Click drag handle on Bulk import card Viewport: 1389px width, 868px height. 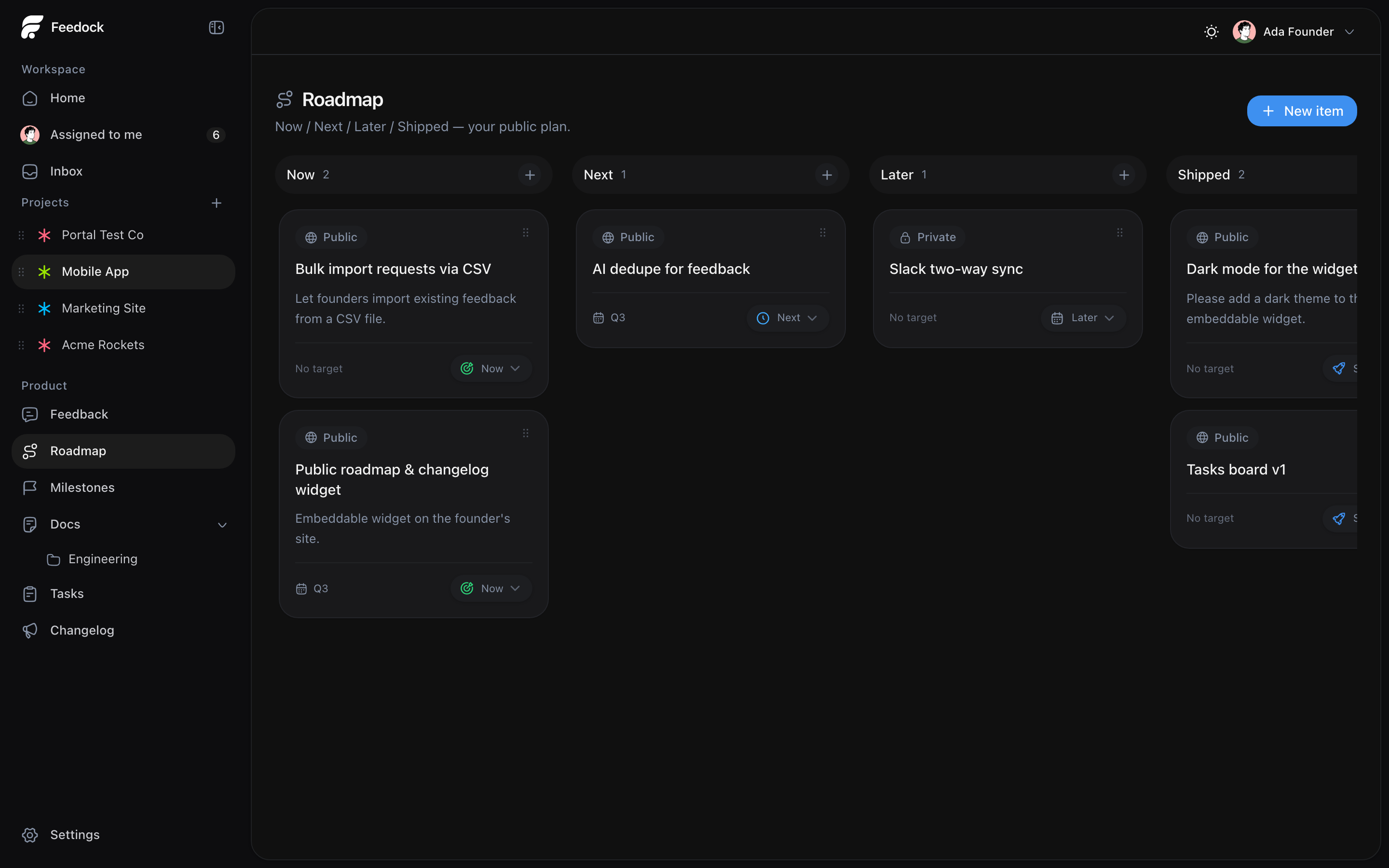(x=526, y=232)
